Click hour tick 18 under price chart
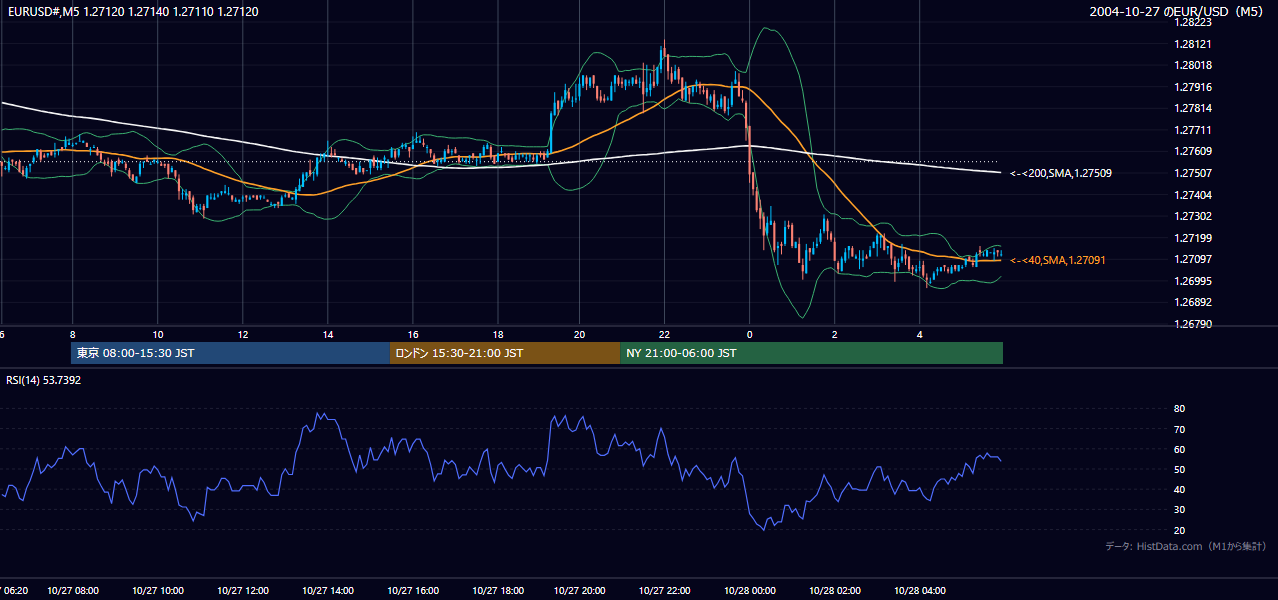The image size is (1278, 600). (x=498, y=334)
